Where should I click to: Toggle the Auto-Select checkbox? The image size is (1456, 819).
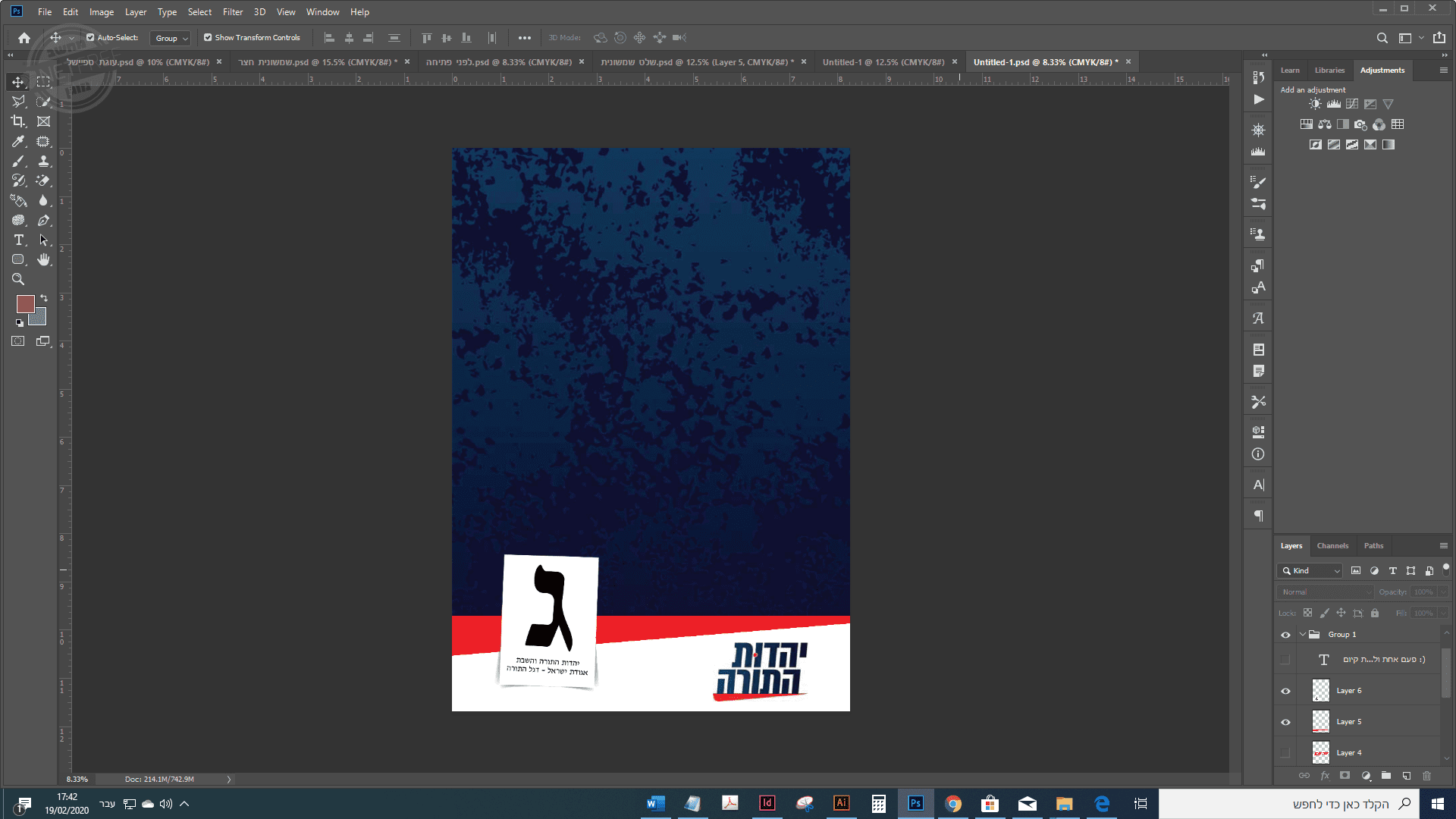90,37
